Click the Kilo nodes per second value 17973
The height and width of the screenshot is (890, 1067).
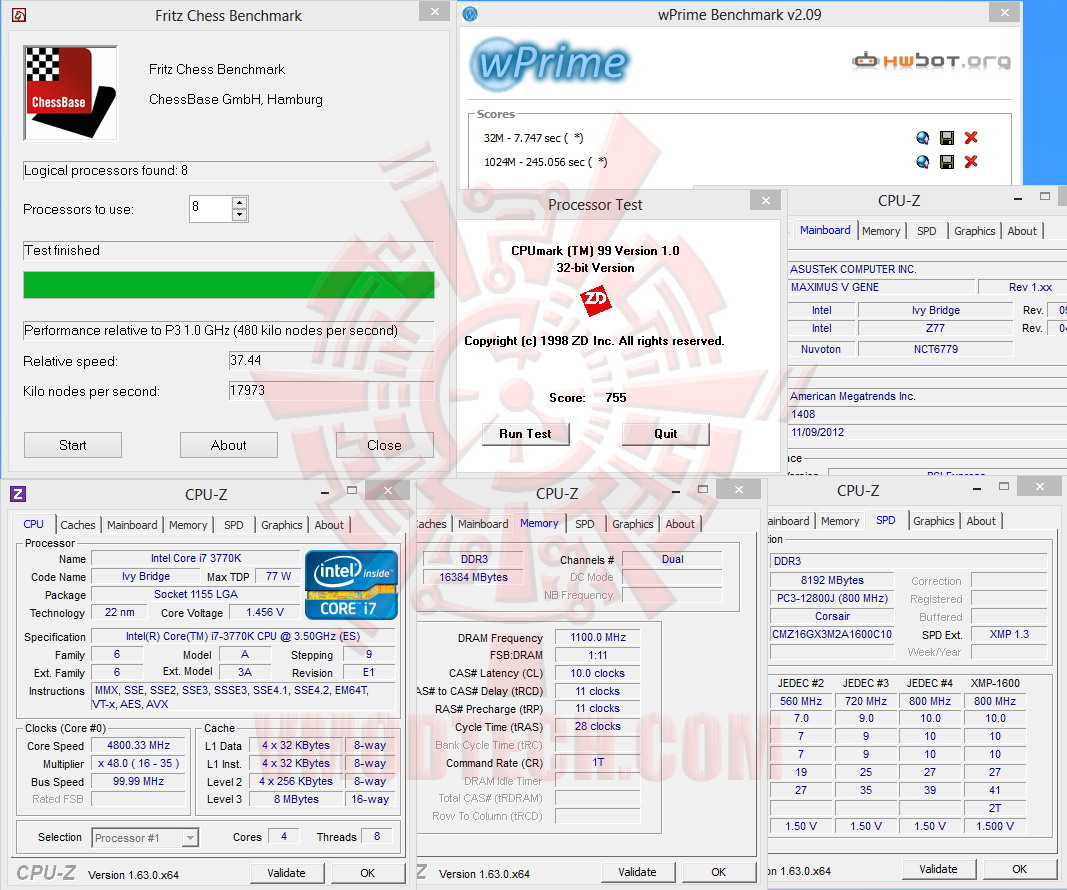tap(331, 391)
